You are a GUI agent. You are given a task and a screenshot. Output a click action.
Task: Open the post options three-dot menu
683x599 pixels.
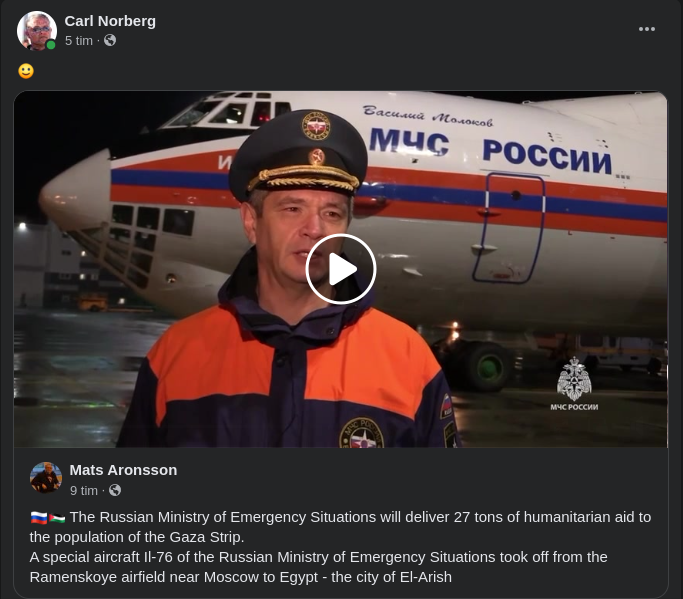click(647, 29)
